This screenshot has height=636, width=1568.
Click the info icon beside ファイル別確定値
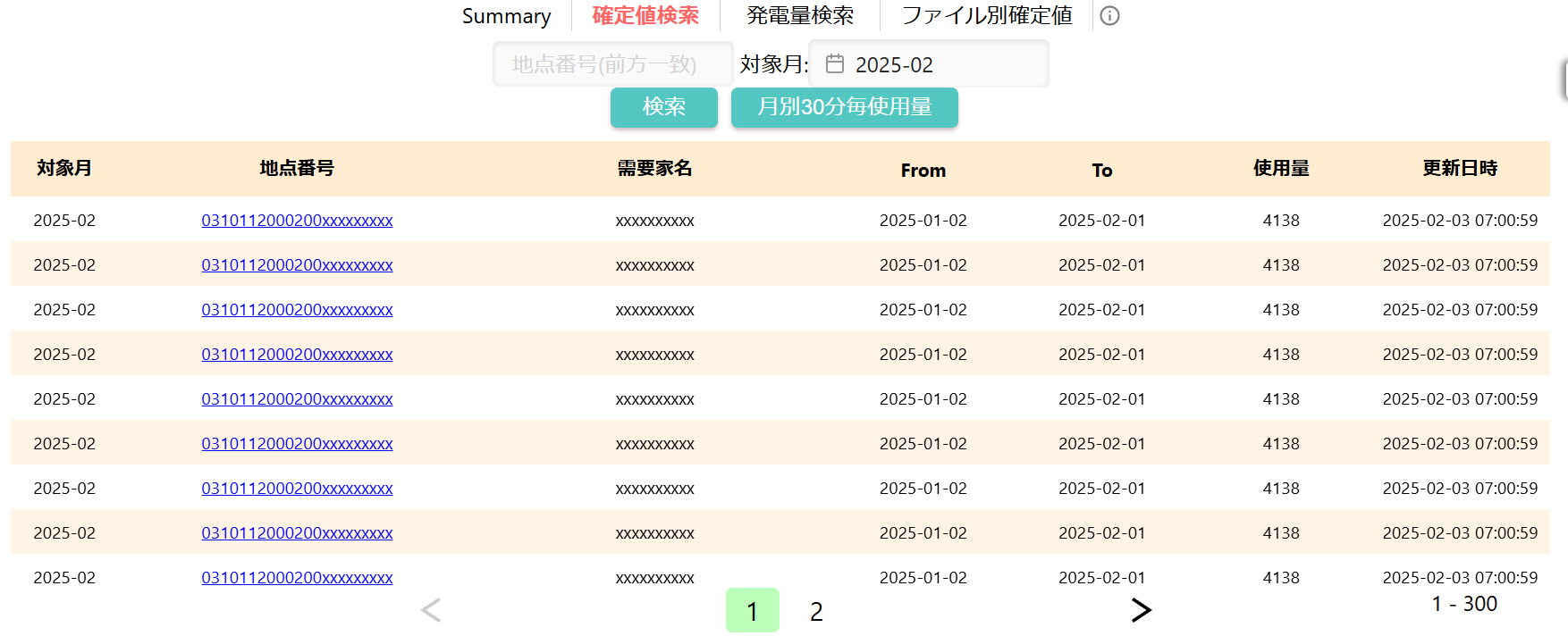(x=1109, y=16)
